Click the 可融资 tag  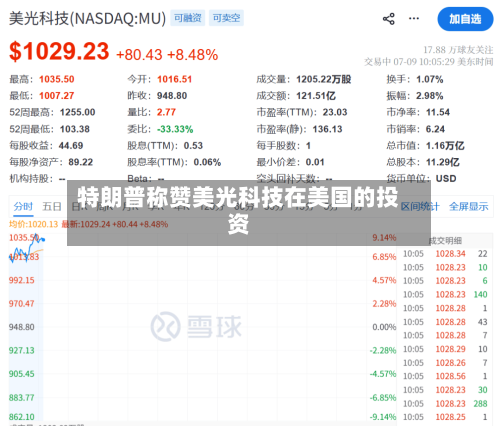point(188,18)
